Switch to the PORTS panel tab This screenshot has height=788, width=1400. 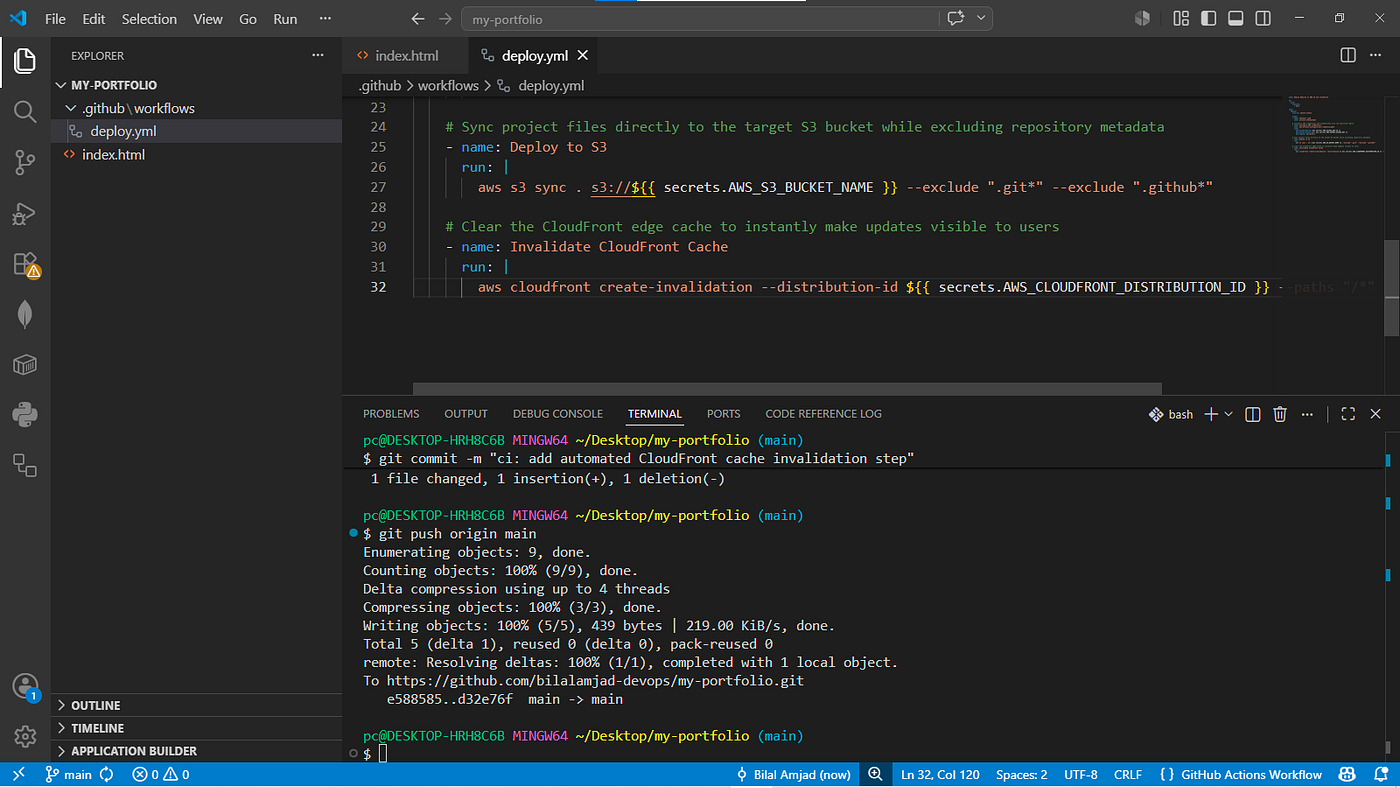[x=723, y=414]
